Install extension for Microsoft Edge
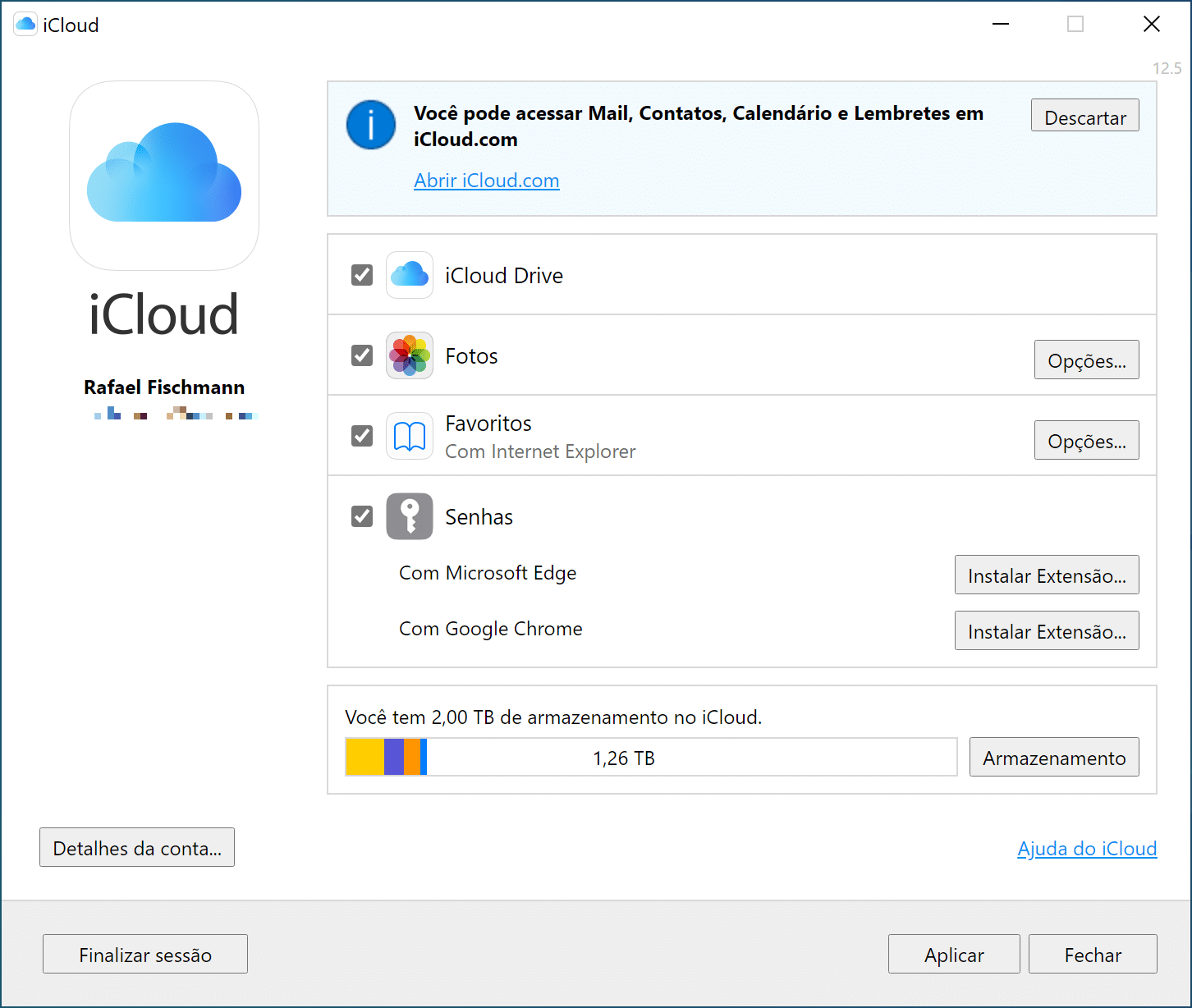This screenshot has height=1008, width=1192. pyautogui.click(x=1047, y=575)
